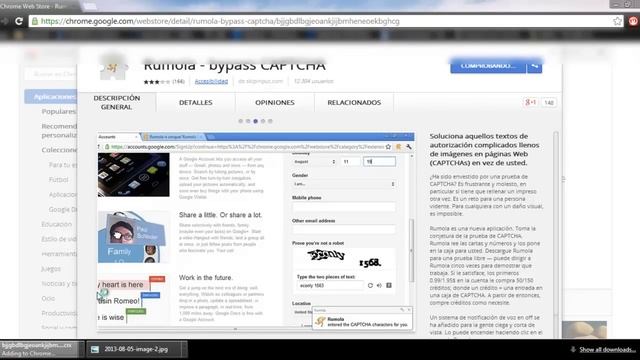Screen dimensions: 640x360
Task: Click the Chrome web store address bar
Action: coord(326,21)
